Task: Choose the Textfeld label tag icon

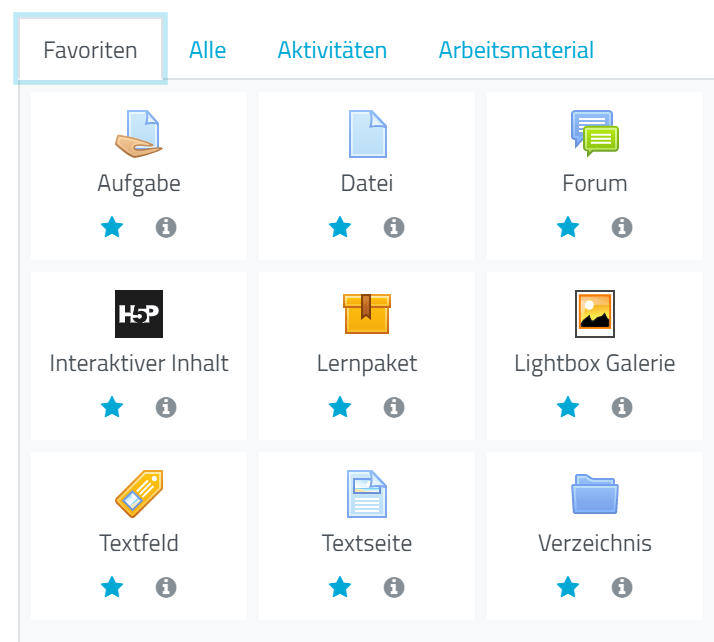Action: coord(139,494)
